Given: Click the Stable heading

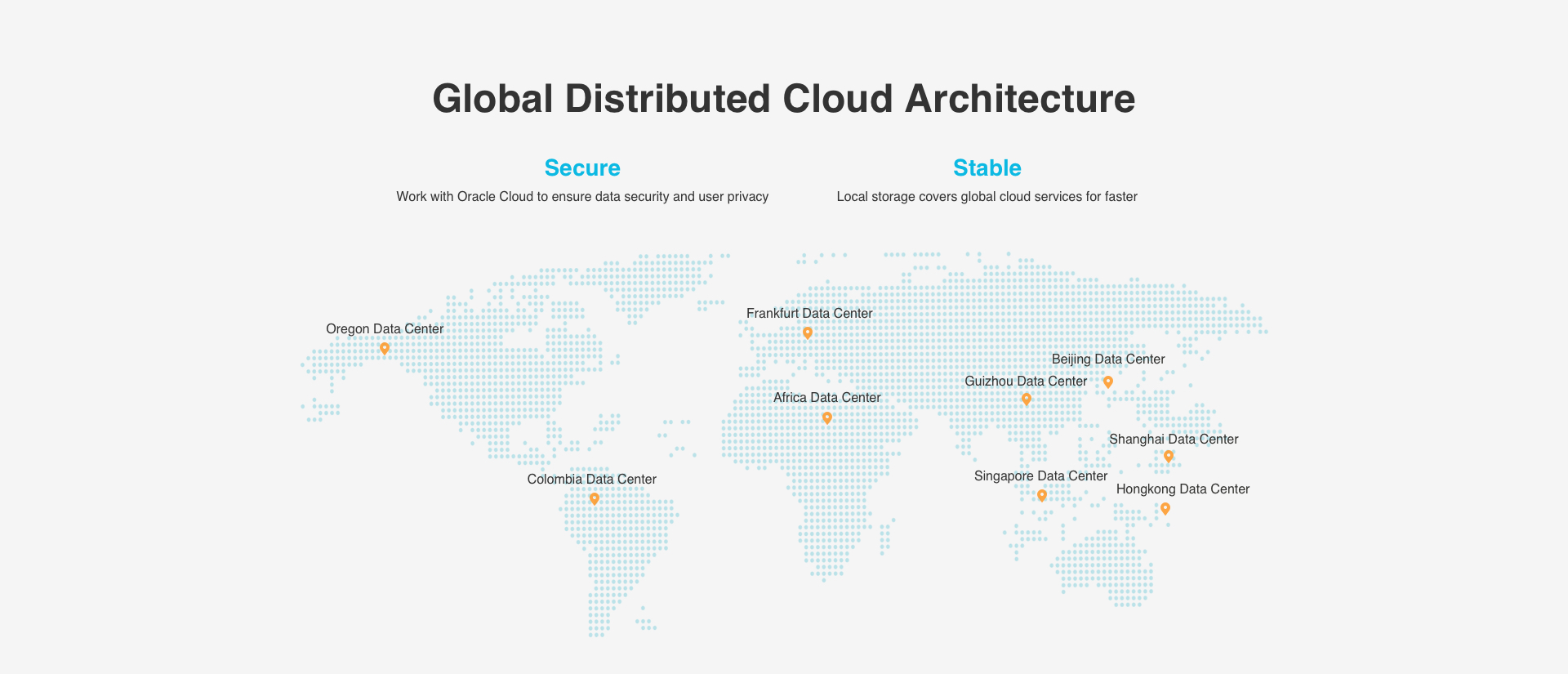Looking at the screenshot, I should [x=987, y=168].
